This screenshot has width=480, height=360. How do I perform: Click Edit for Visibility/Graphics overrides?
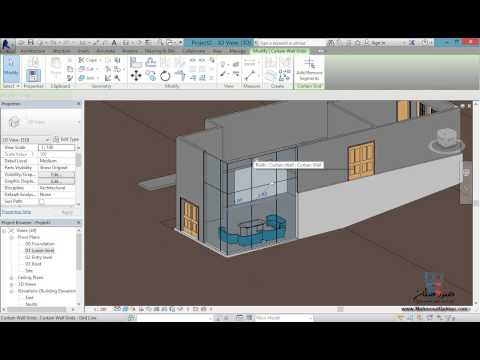(56, 174)
